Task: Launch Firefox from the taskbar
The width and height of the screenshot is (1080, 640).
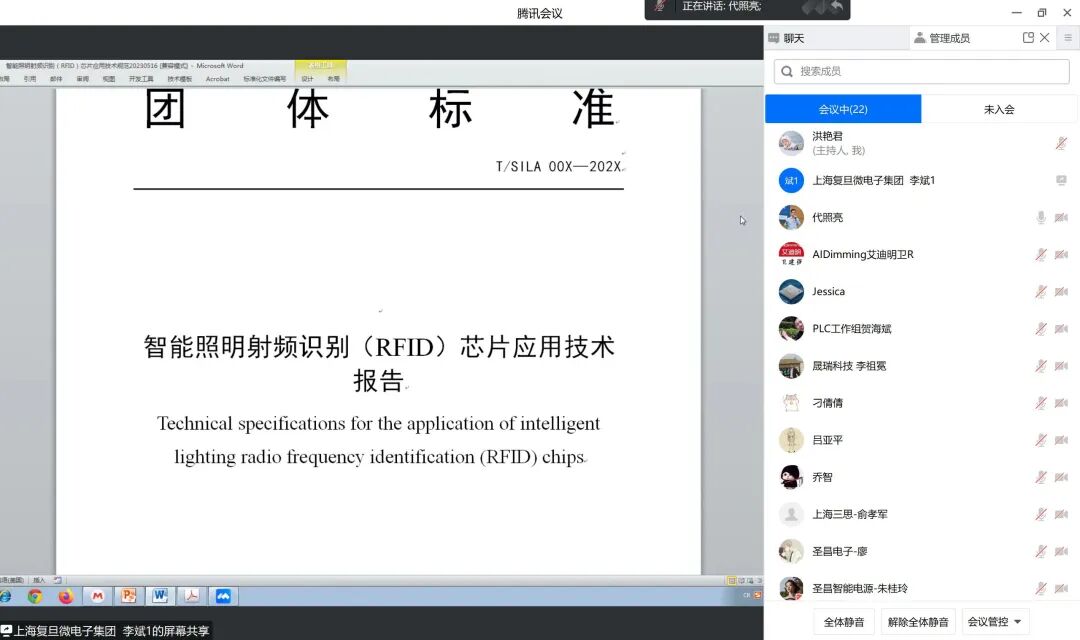Action: click(65, 596)
